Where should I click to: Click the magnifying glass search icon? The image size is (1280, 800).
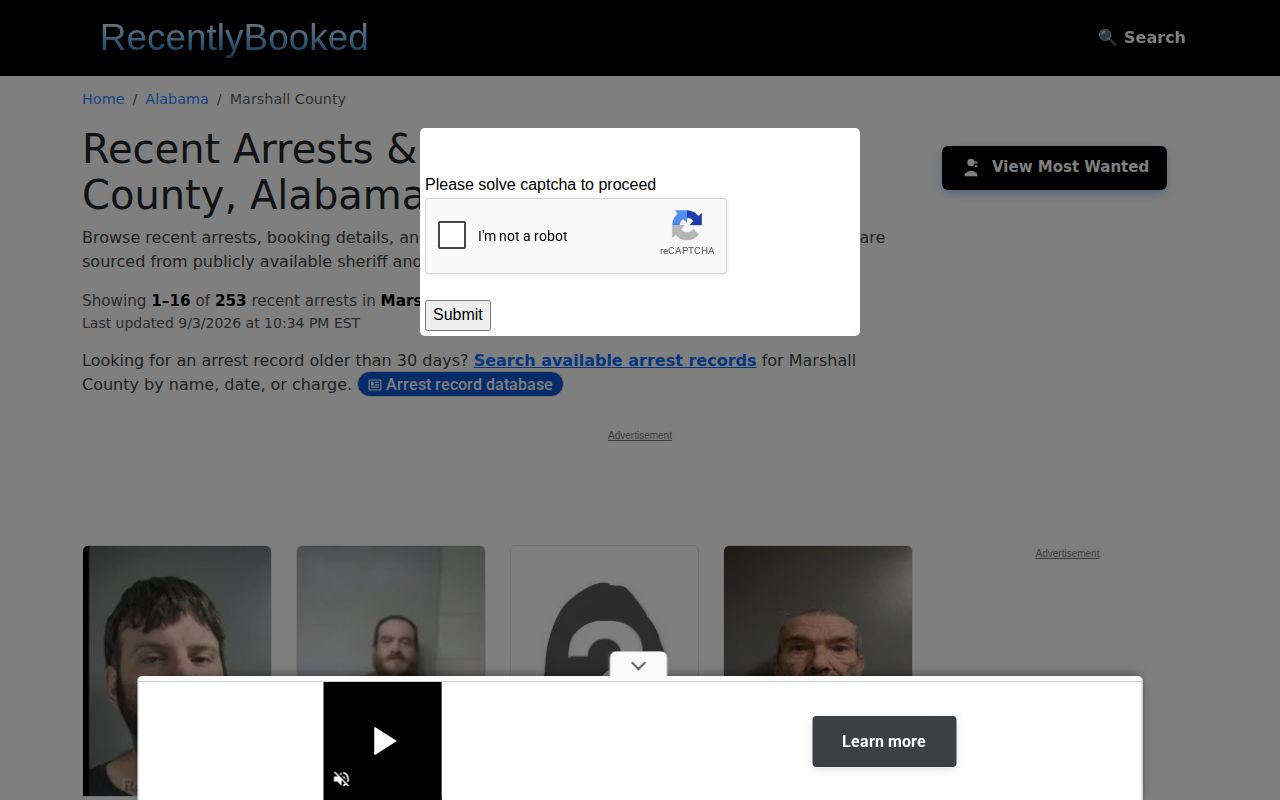[x=1107, y=37]
